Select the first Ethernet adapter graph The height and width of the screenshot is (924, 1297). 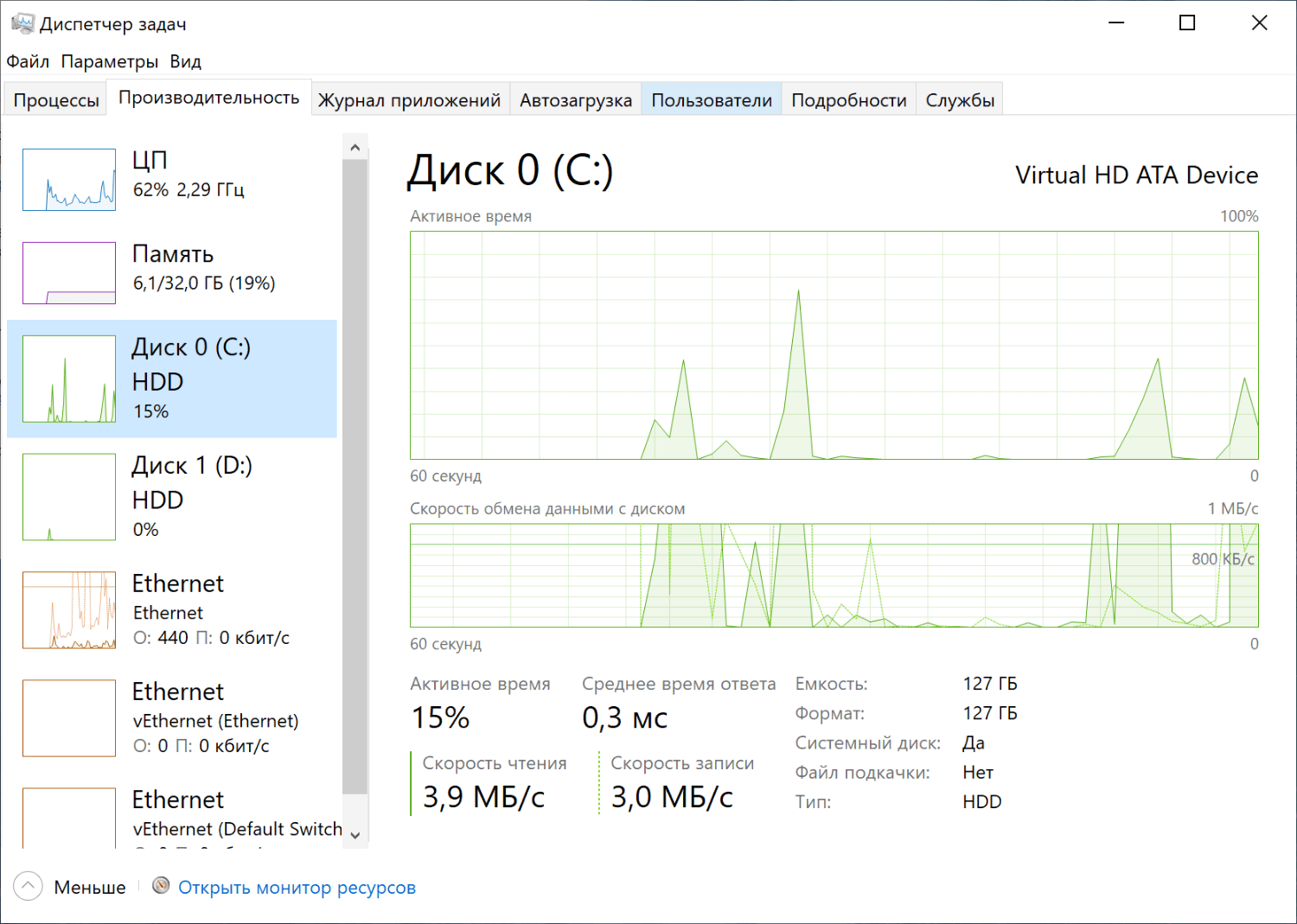(x=69, y=610)
